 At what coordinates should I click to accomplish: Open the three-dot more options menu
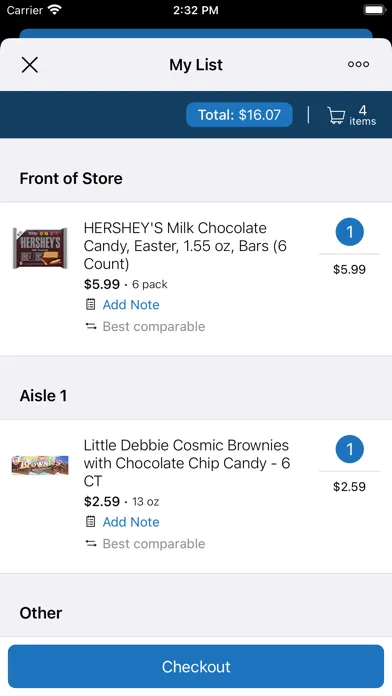358,64
